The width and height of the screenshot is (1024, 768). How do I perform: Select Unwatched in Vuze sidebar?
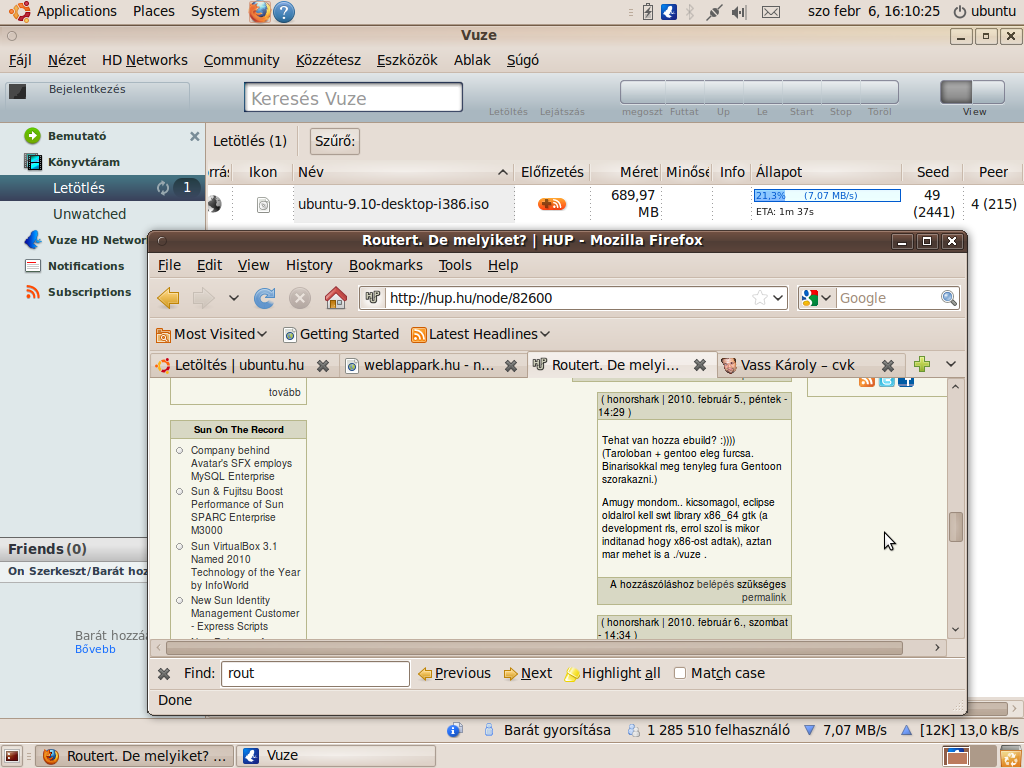click(89, 214)
